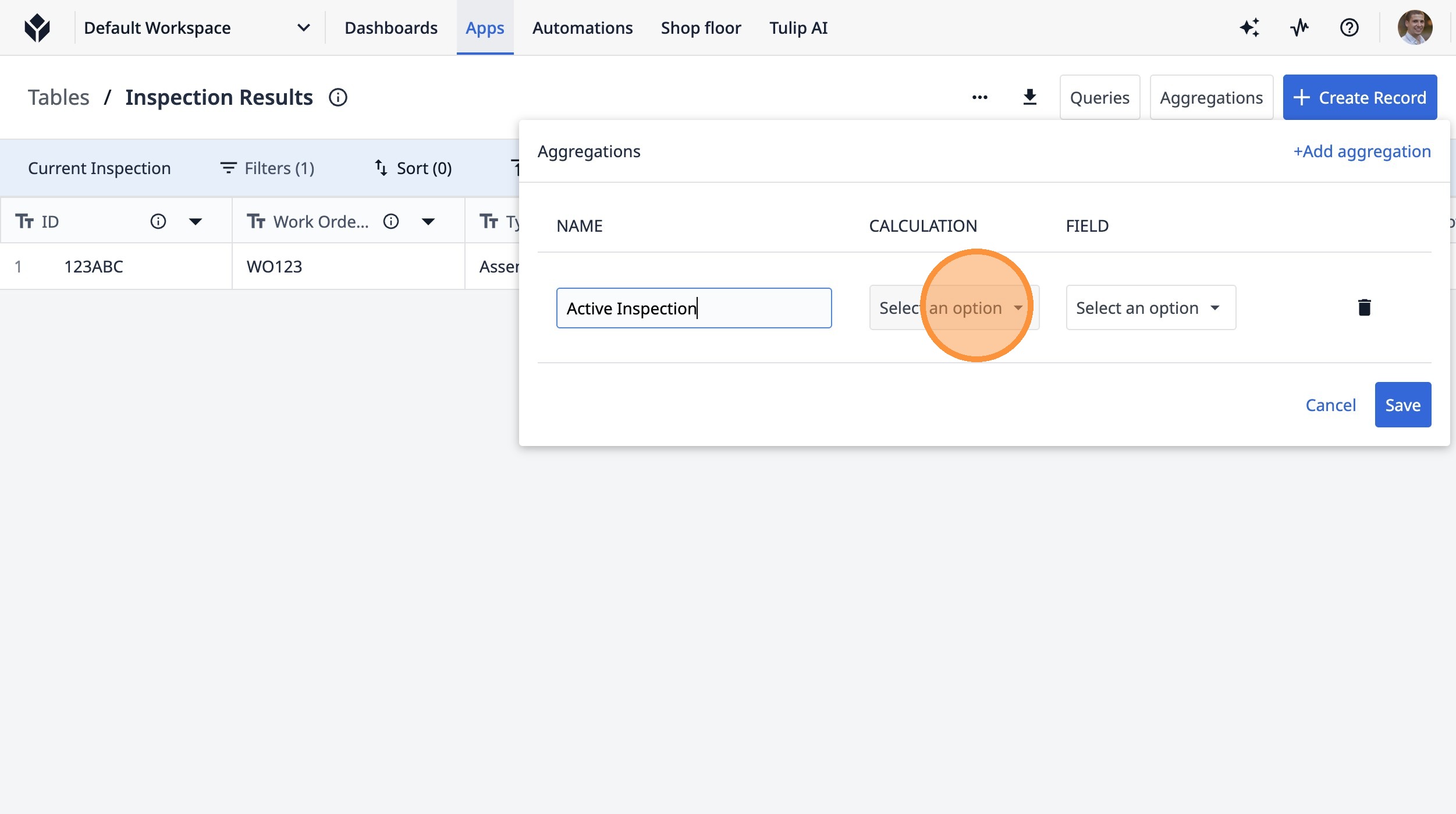Click the user profile avatar
The height and width of the screenshot is (814, 1456).
point(1415,27)
